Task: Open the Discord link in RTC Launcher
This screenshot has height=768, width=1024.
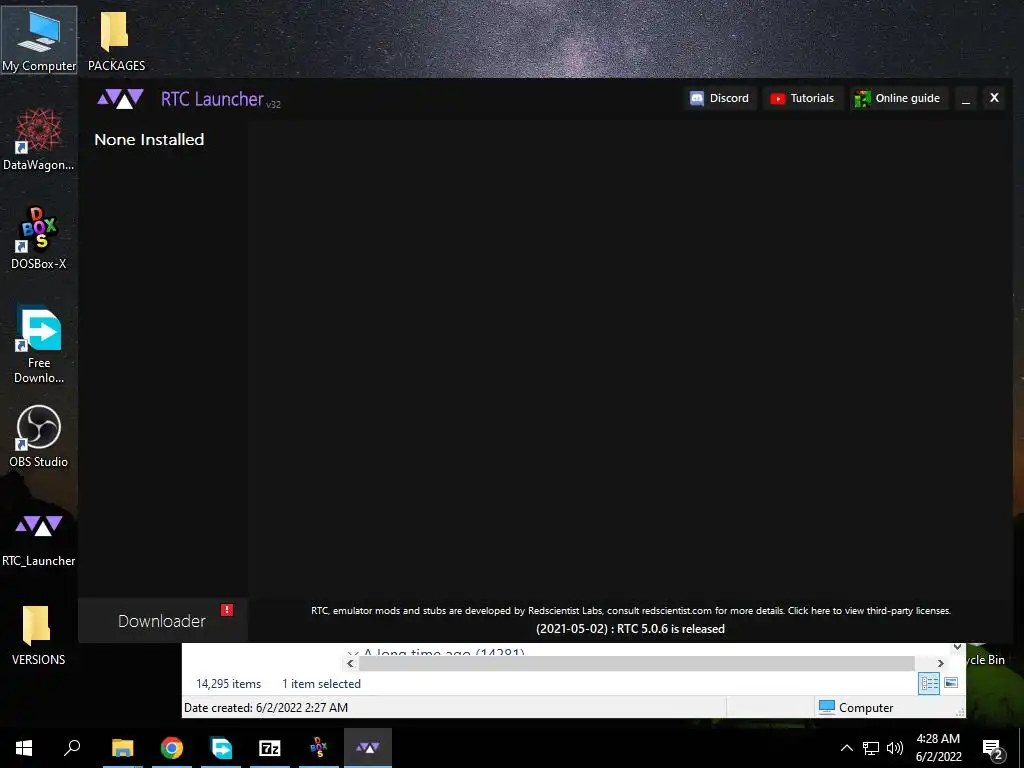Action: pos(720,98)
